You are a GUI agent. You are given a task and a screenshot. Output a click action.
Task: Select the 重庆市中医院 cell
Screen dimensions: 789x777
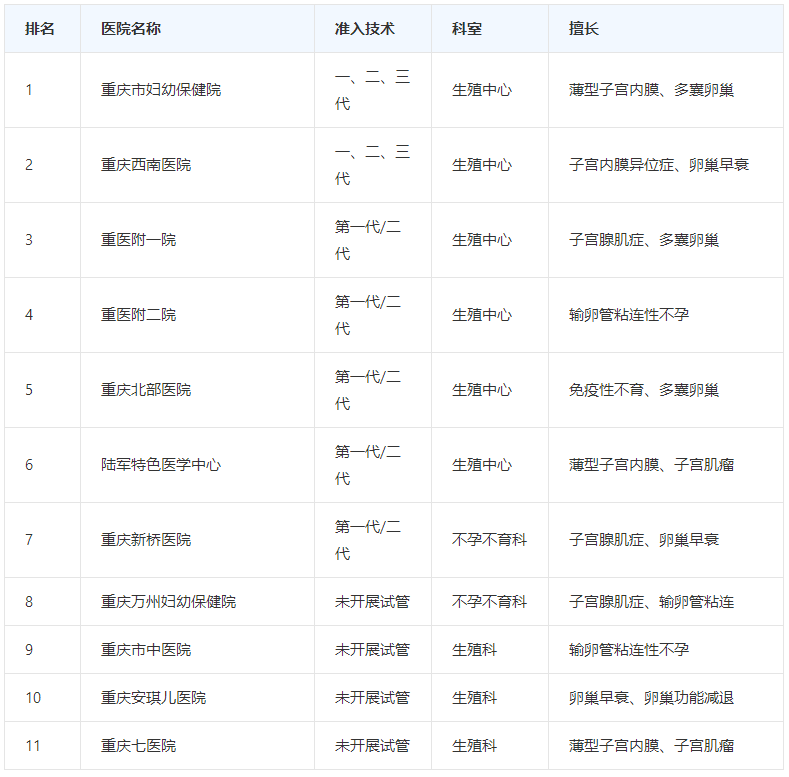click(x=146, y=650)
